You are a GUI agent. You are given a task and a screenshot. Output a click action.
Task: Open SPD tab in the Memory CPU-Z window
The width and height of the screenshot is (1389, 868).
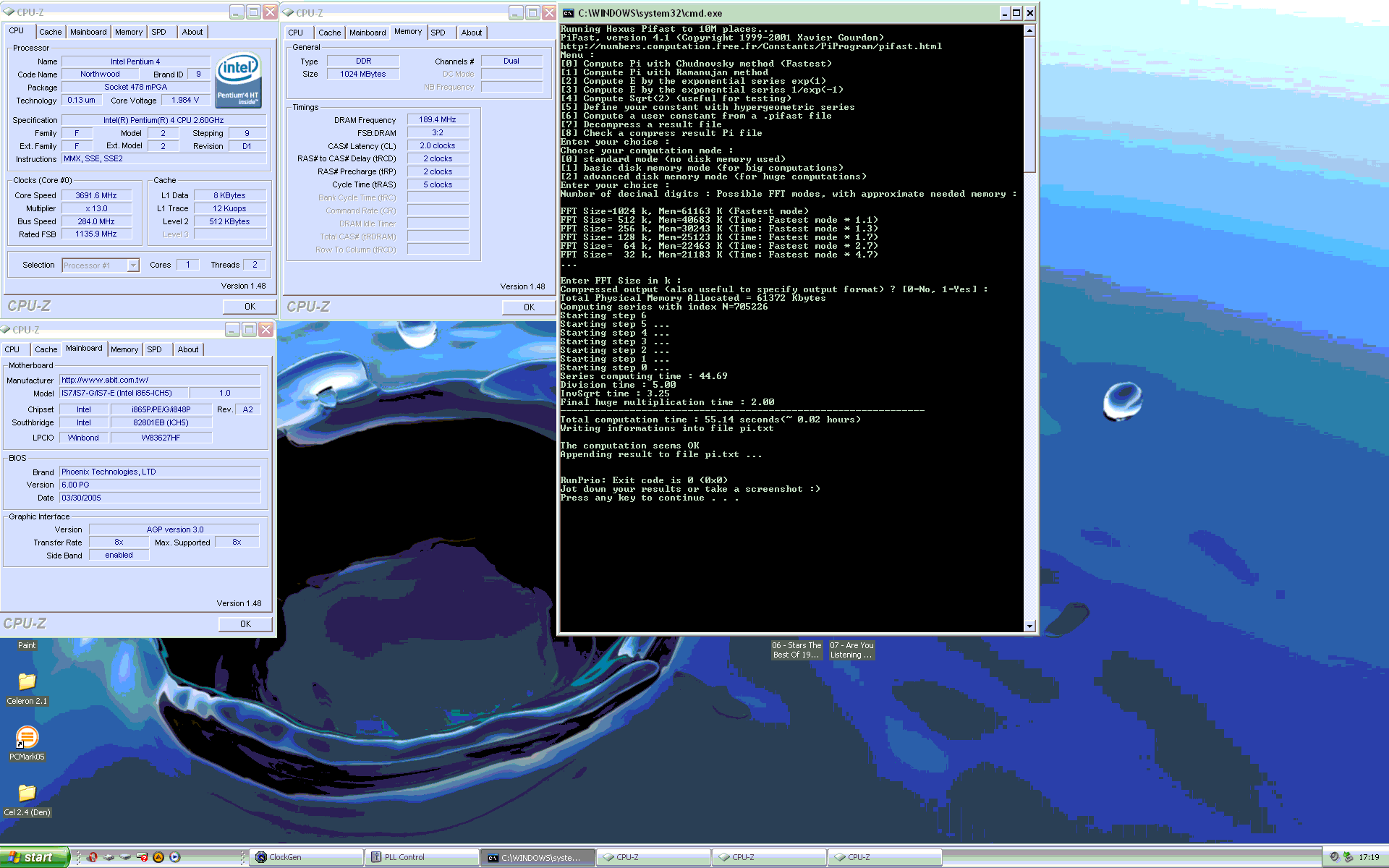438,33
